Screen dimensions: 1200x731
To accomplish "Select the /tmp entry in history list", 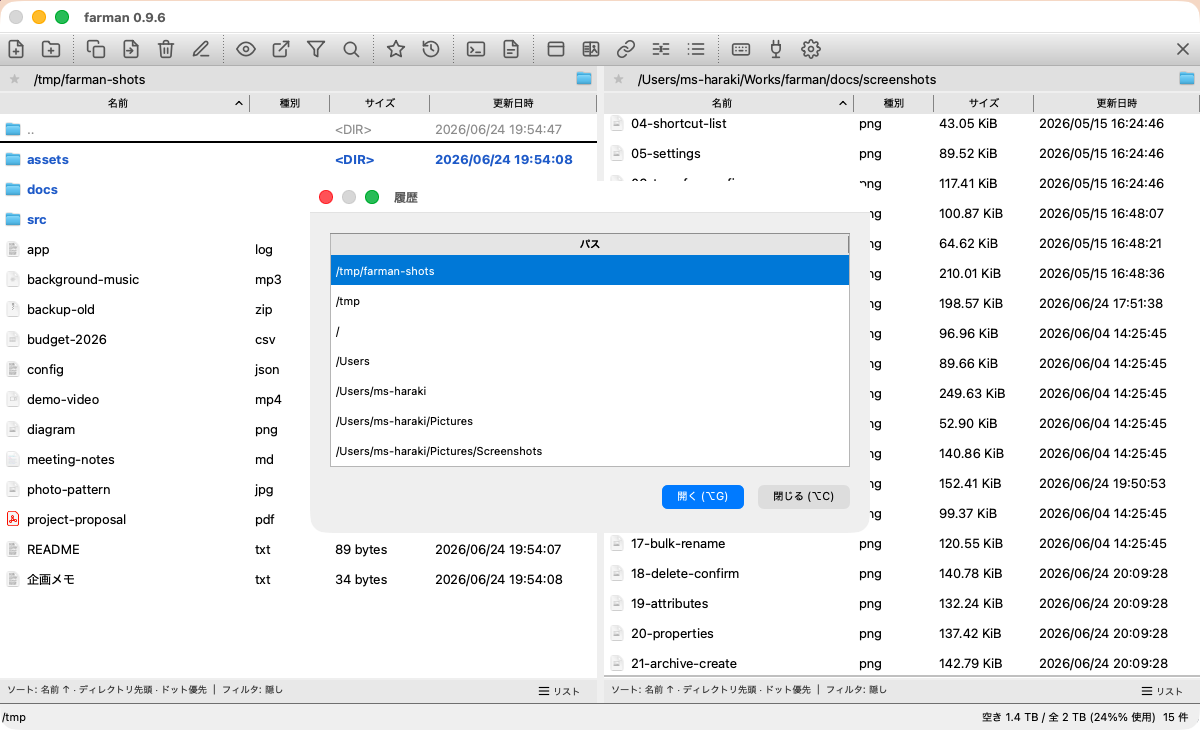I will coord(590,301).
